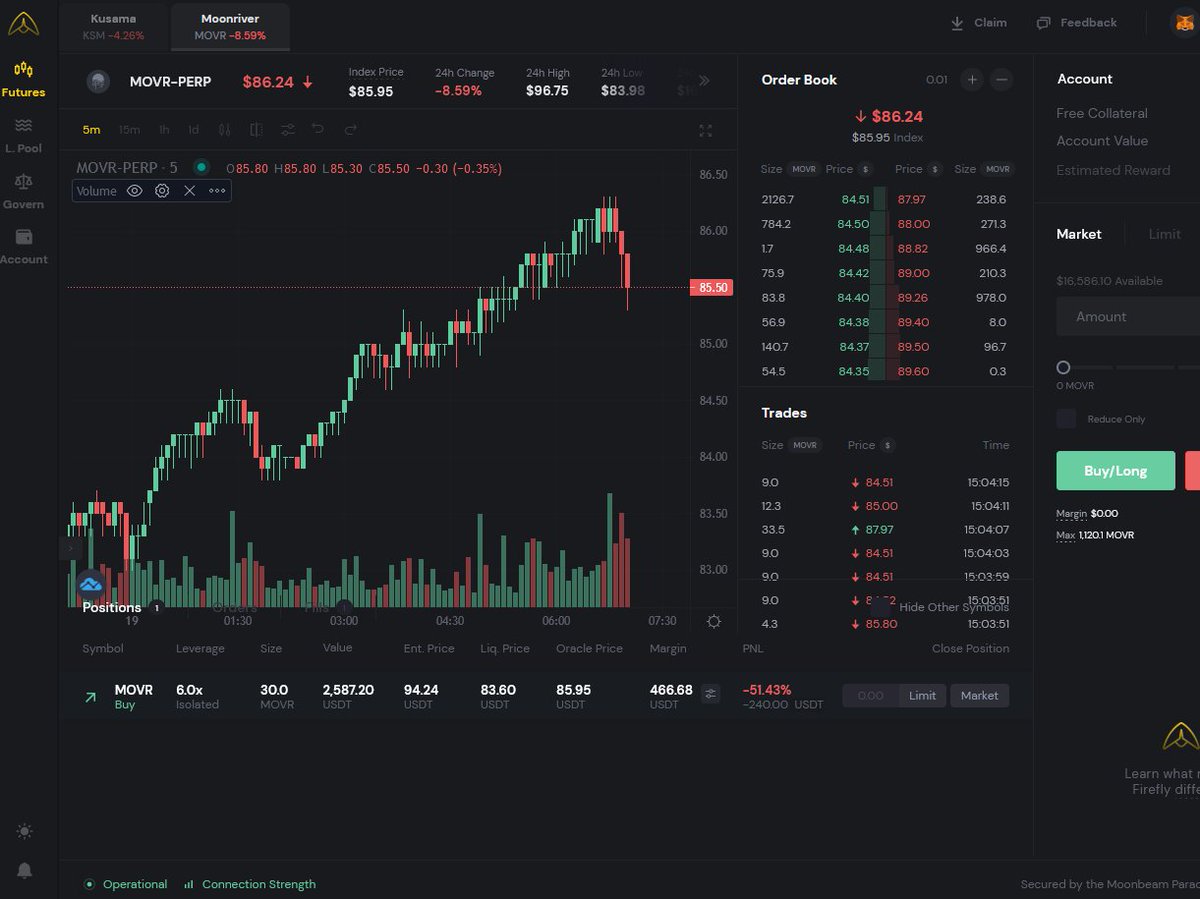
Task: Open the Feedback link
Action: pyautogui.click(x=1076, y=22)
